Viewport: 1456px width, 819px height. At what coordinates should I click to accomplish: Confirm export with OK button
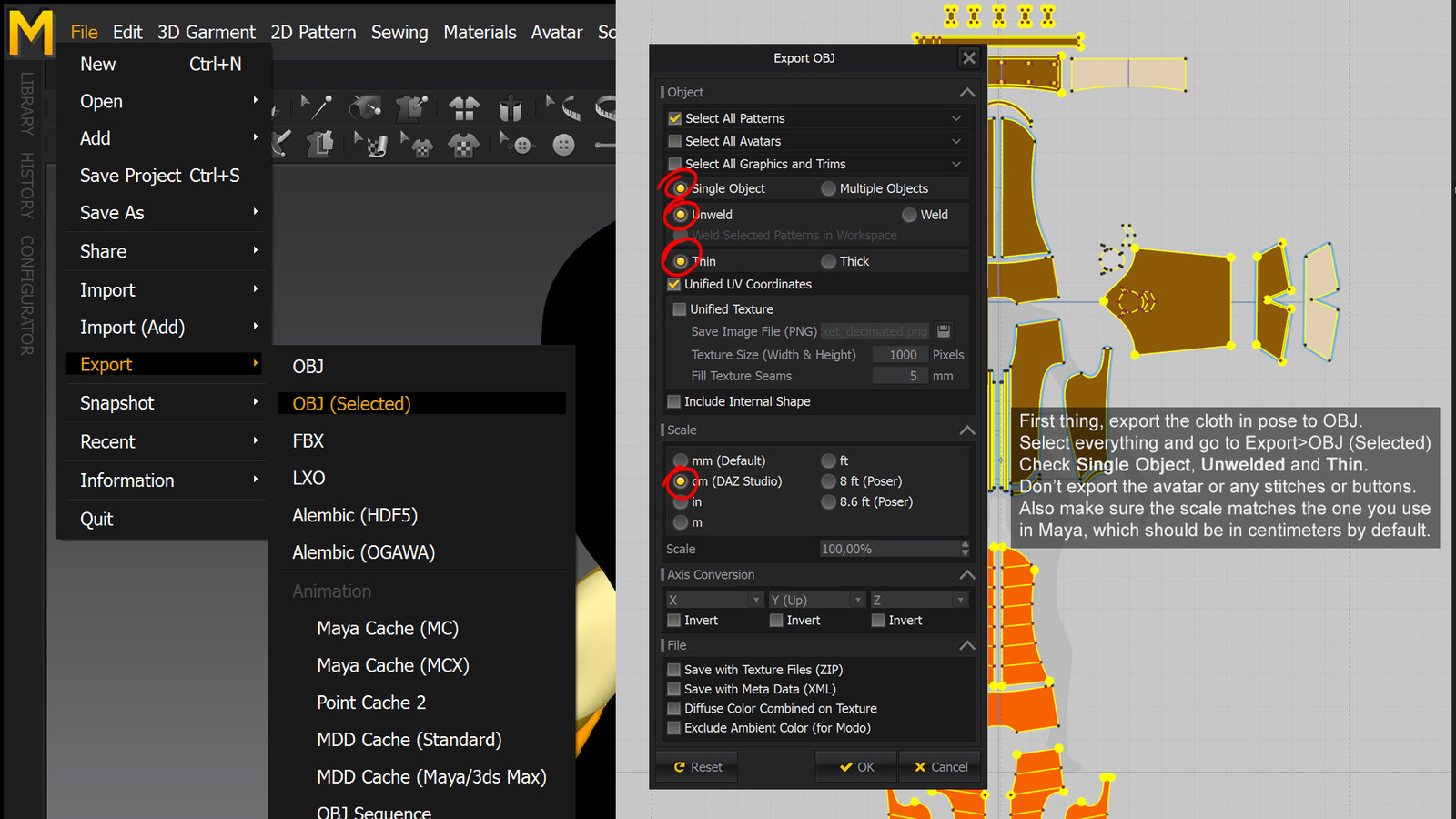(856, 767)
